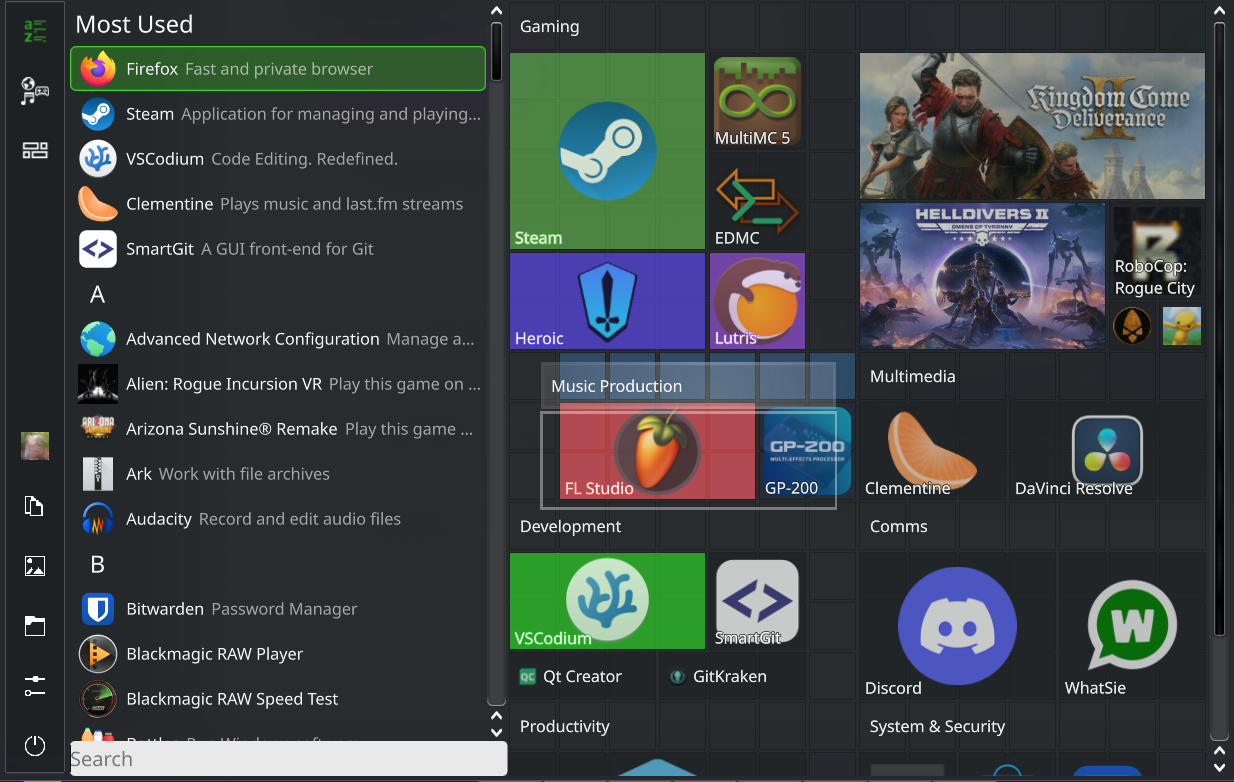Click the Gaming group header
Viewport: 1234px width, 782px height.
549,27
